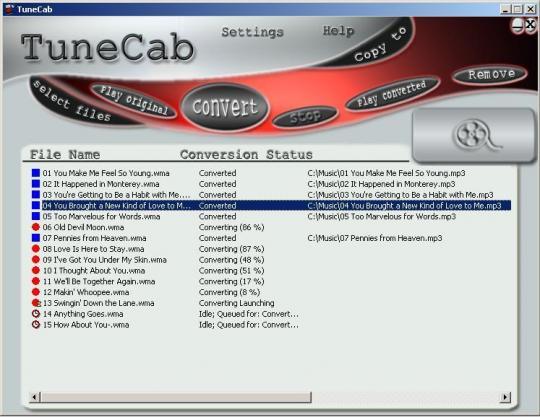Screen dimensions: 540x417
Task: Select file 02 It Happened in Monterey.wma
Action: tap(101, 184)
